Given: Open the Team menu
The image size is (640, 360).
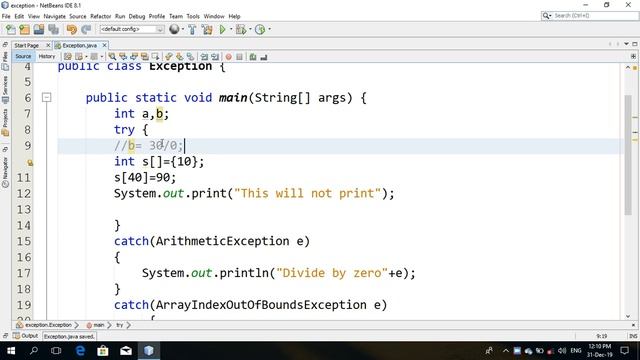Looking at the screenshot, I should 176,16.
